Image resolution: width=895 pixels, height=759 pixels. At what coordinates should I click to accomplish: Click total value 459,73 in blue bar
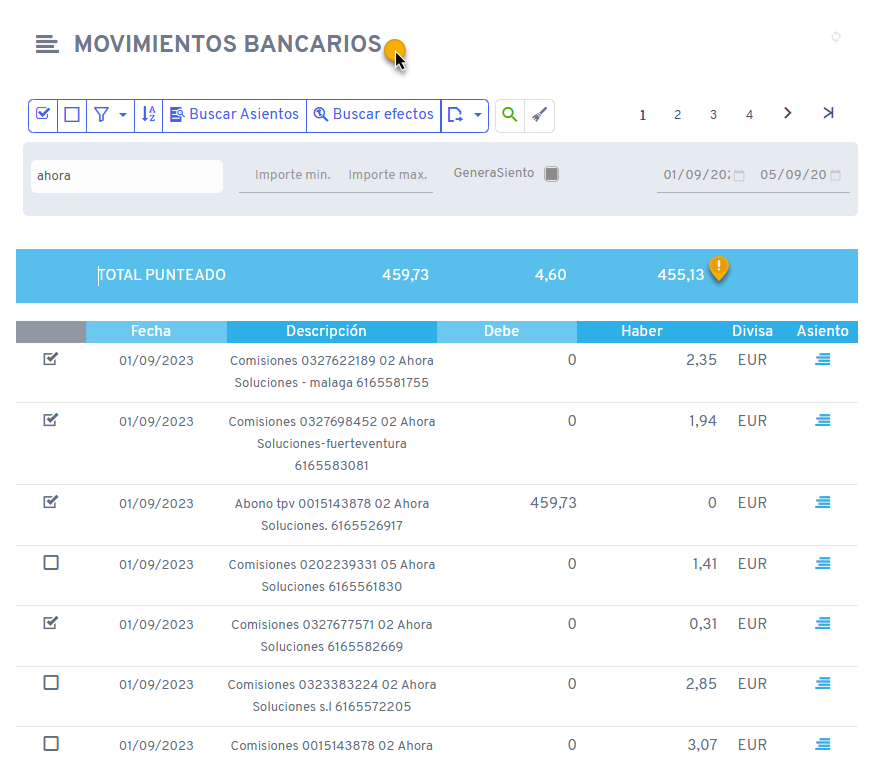(x=405, y=275)
